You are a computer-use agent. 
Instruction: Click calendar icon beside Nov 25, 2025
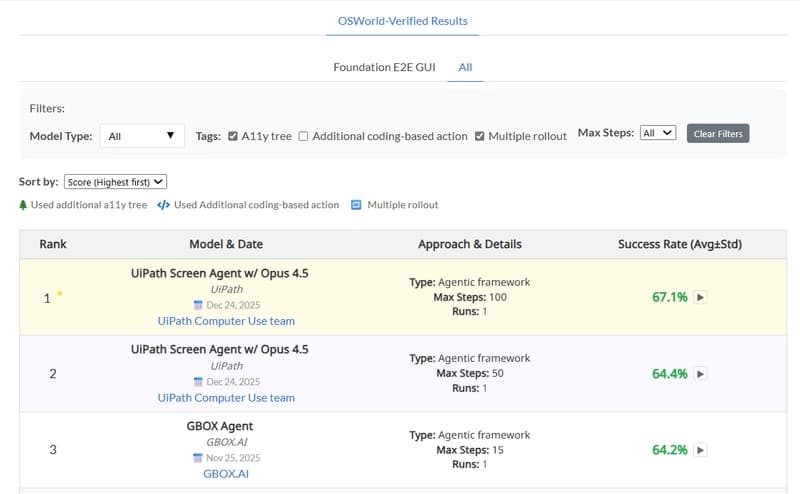(198, 458)
